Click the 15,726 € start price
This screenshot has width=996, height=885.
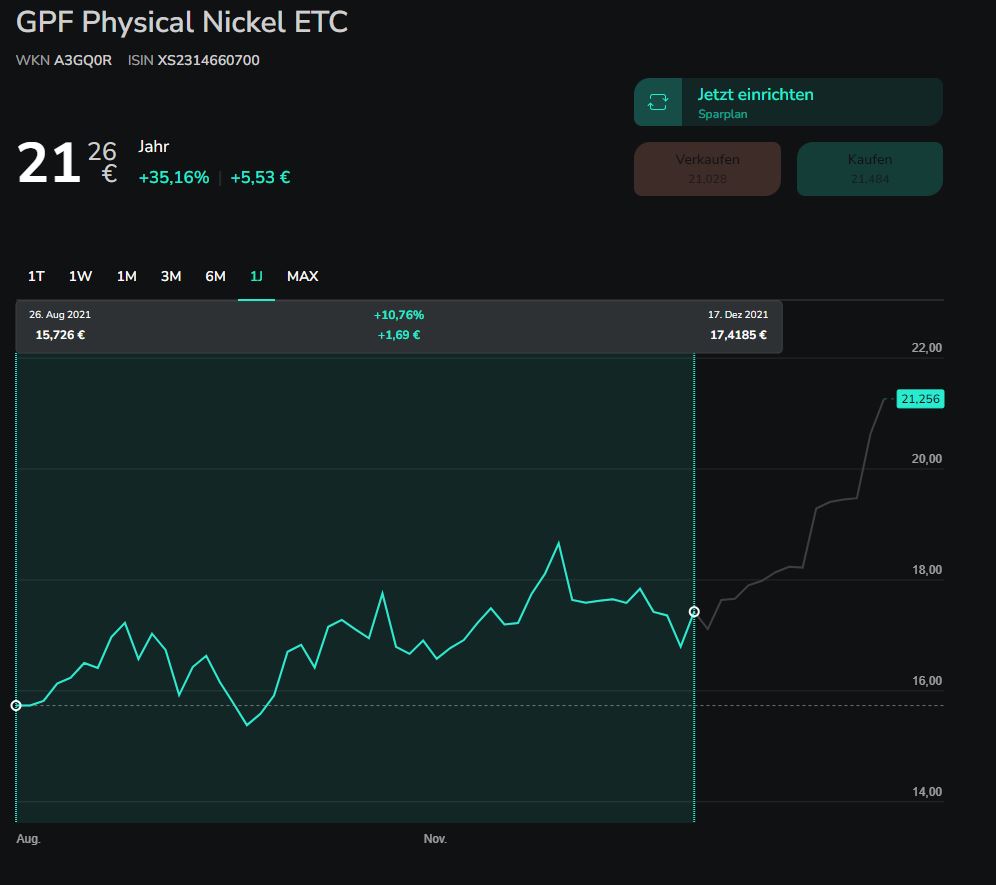pos(60,335)
